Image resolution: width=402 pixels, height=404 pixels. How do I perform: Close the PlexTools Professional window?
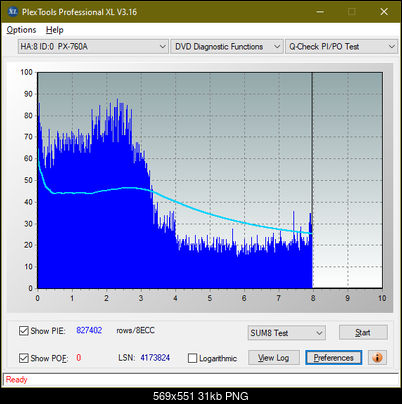click(384, 12)
